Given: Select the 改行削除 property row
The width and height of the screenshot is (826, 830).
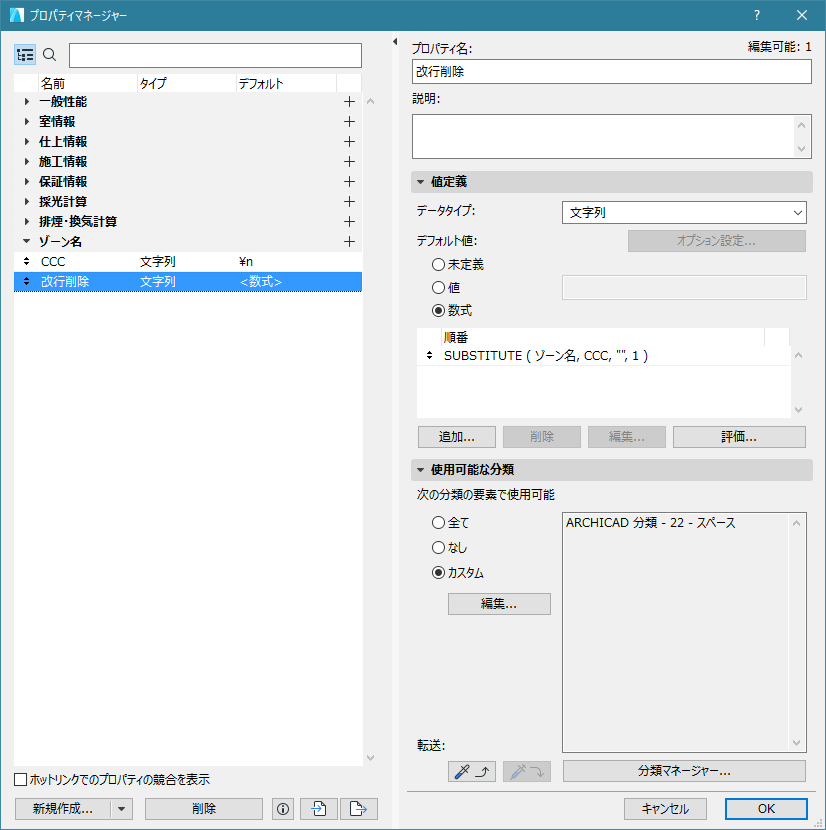Looking at the screenshot, I should [188, 282].
